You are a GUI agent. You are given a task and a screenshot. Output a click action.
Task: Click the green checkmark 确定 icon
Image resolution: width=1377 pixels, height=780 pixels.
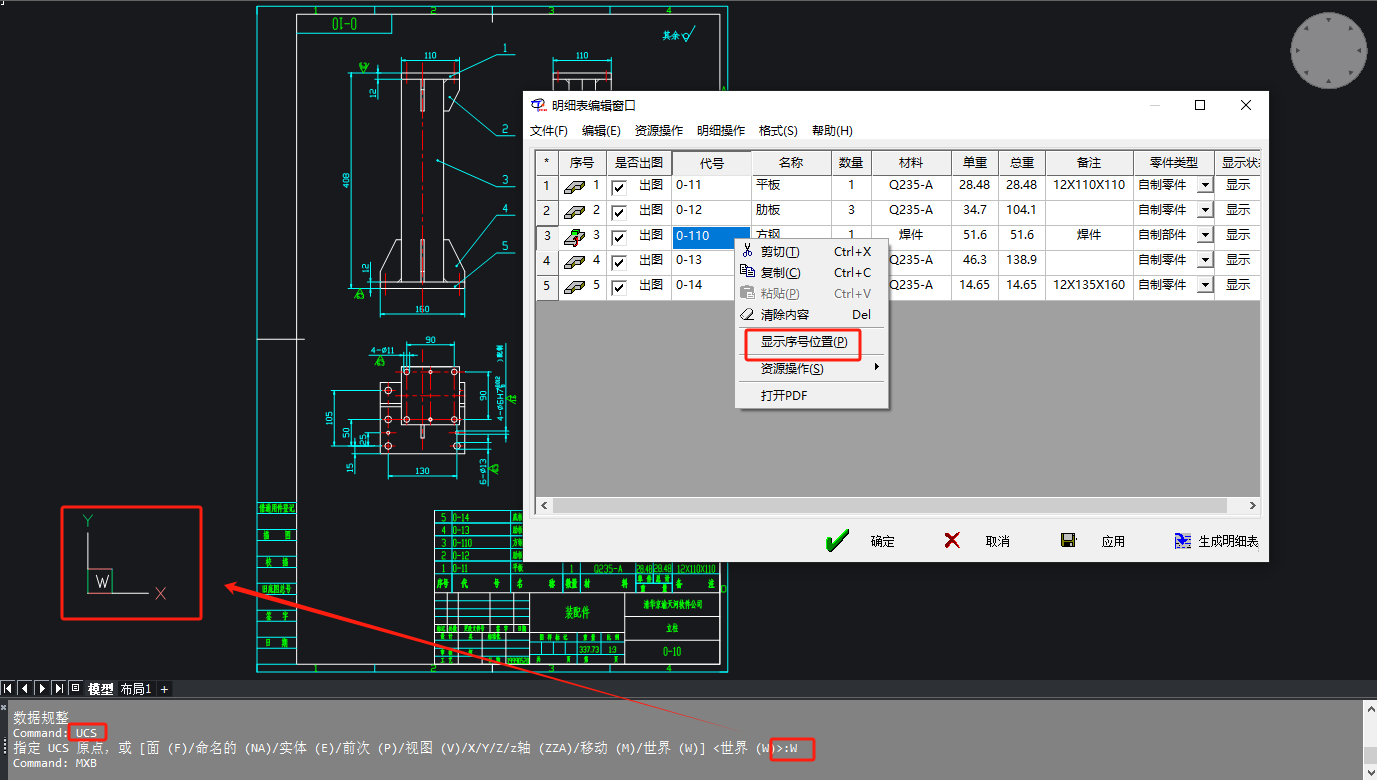837,541
